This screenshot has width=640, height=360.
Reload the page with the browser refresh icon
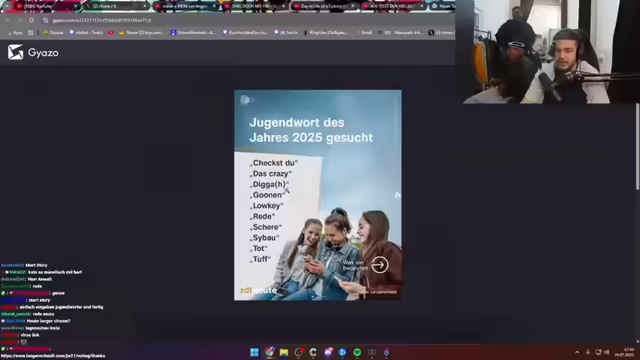31,20
